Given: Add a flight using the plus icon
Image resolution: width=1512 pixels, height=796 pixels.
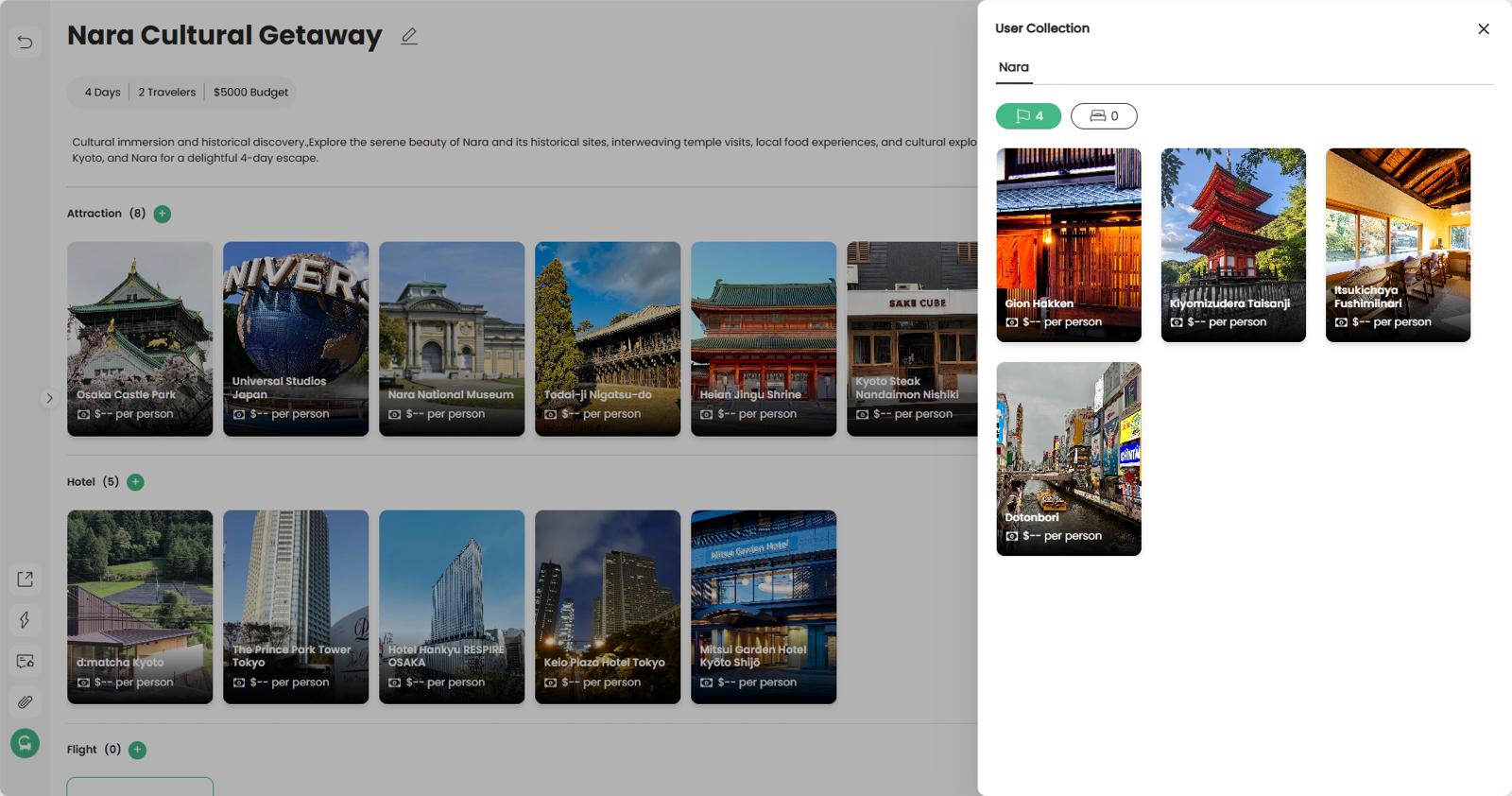Looking at the screenshot, I should [137, 750].
